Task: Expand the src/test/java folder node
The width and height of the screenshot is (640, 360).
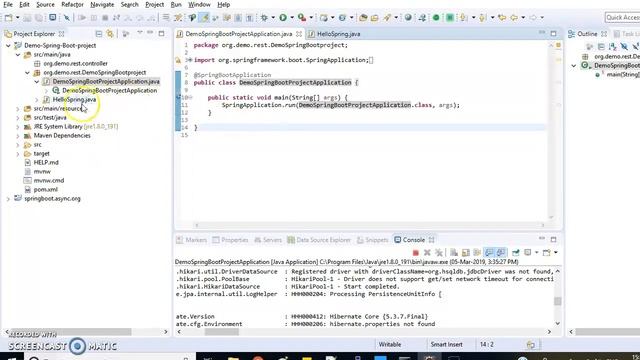Action: 18,118
